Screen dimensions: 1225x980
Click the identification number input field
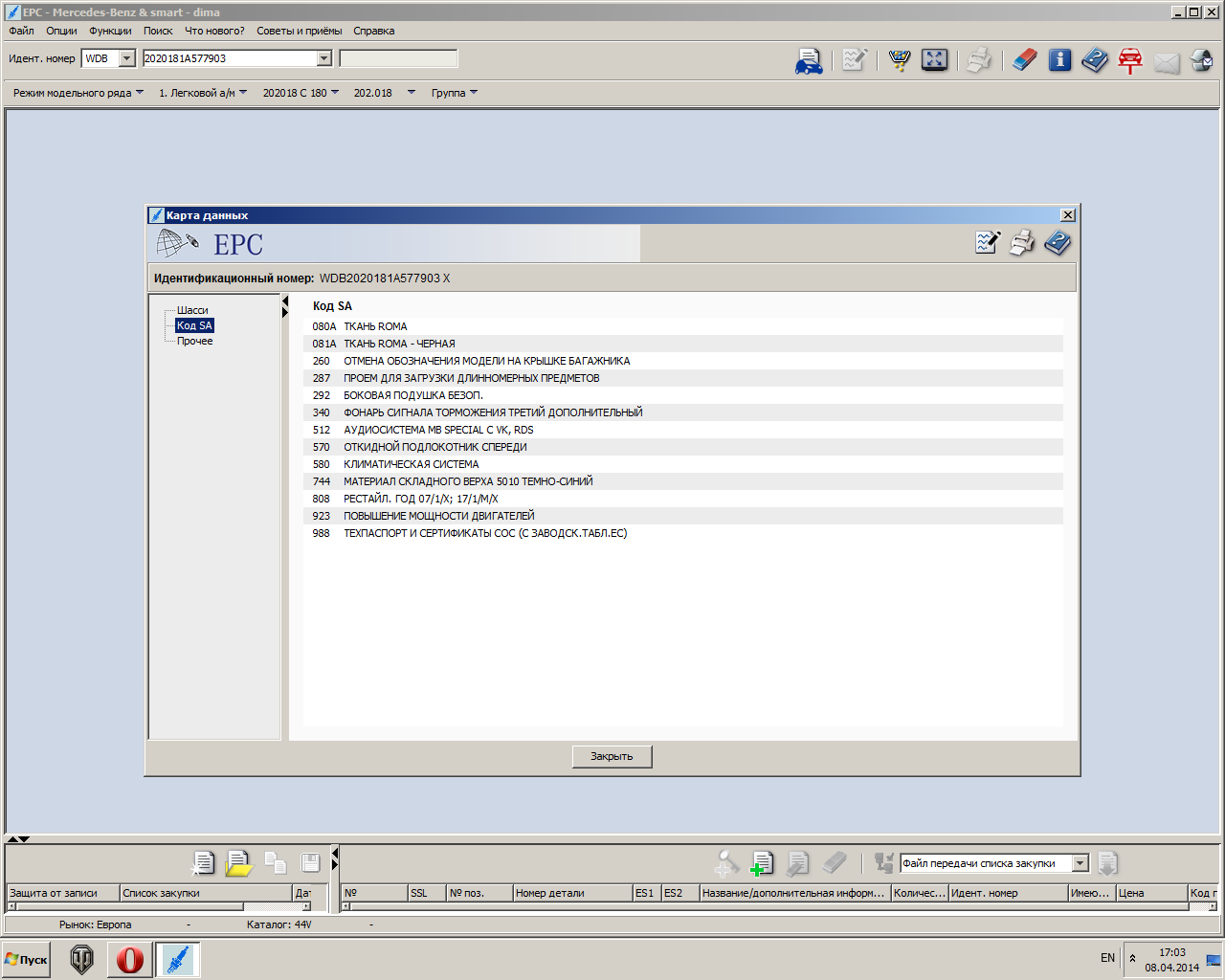[230, 58]
